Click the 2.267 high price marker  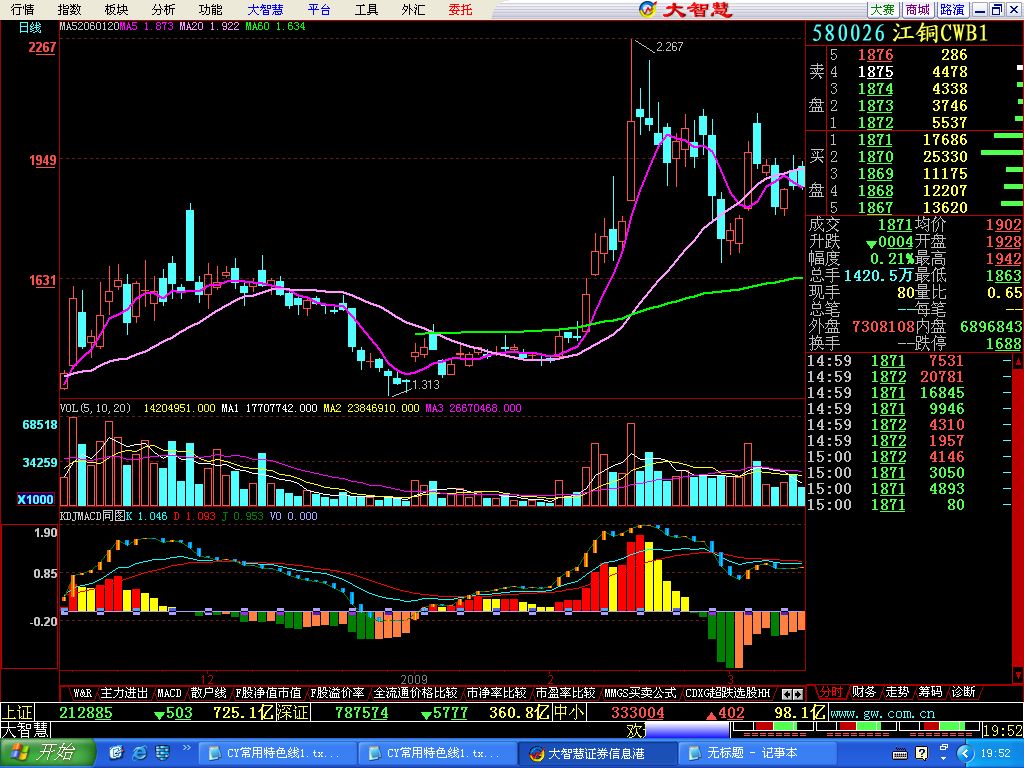point(669,46)
